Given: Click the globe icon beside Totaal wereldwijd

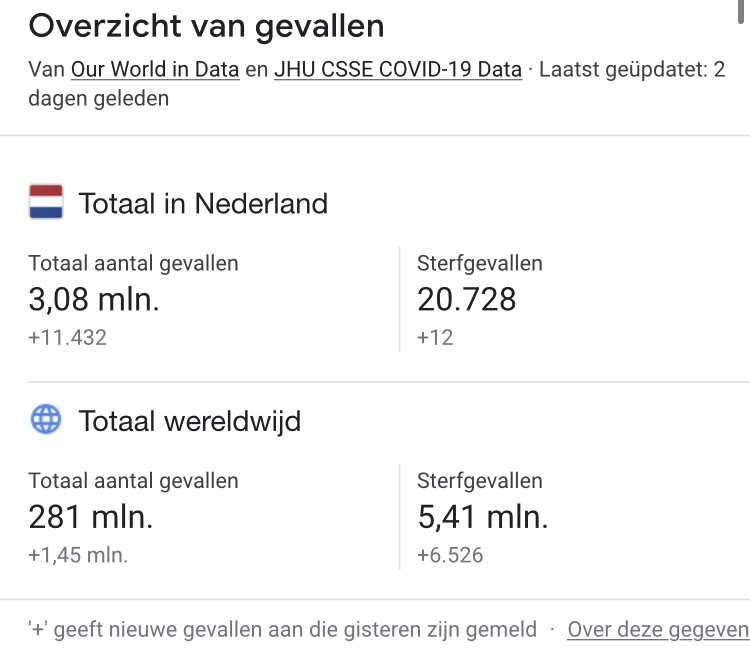Looking at the screenshot, I should (46, 420).
